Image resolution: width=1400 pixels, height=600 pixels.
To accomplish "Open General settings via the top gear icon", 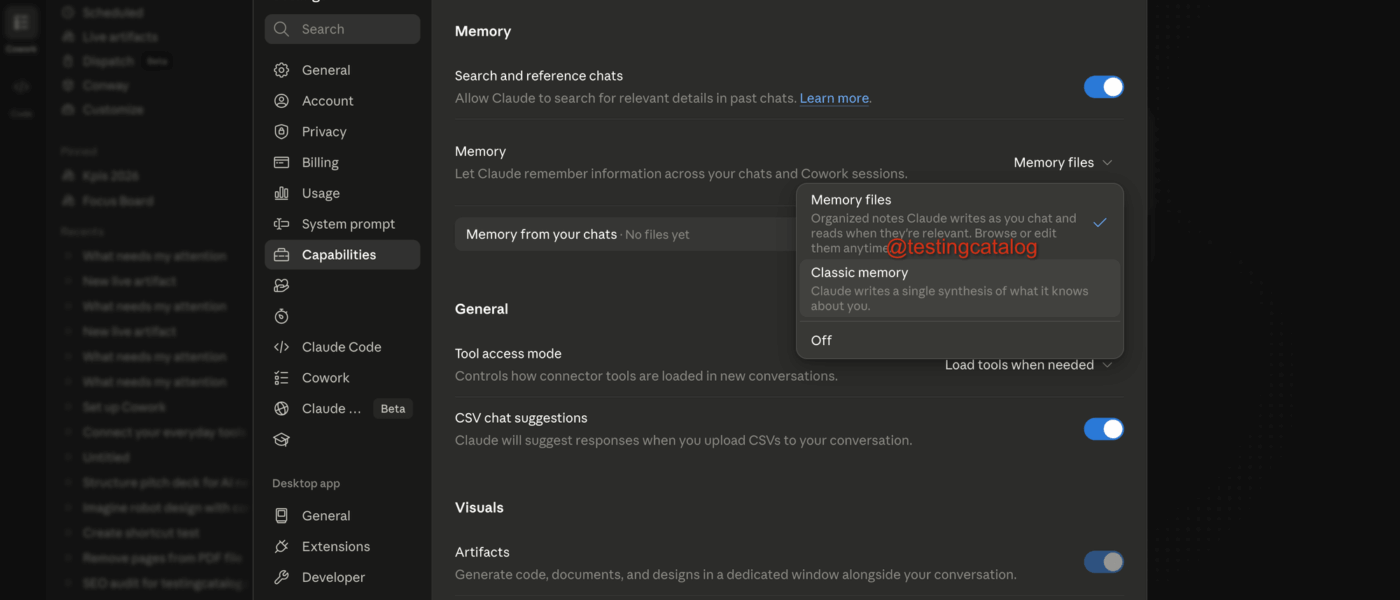I will pyautogui.click(x=282, y=70).
